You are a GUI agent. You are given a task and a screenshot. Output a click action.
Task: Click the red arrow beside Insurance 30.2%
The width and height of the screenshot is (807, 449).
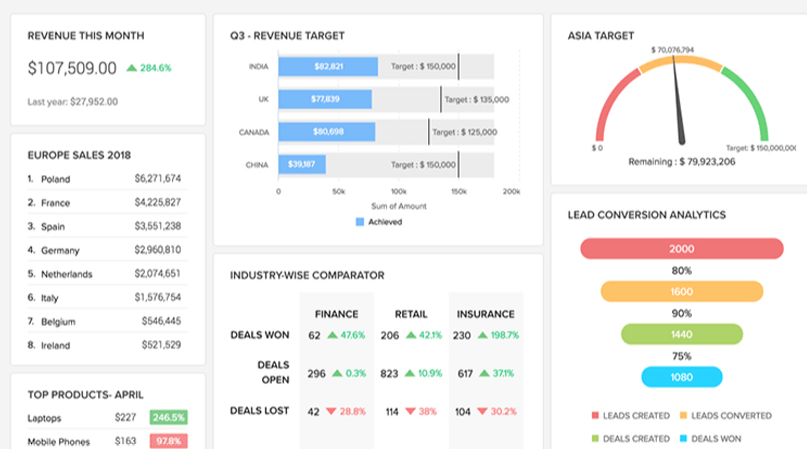tap(485, 411)
